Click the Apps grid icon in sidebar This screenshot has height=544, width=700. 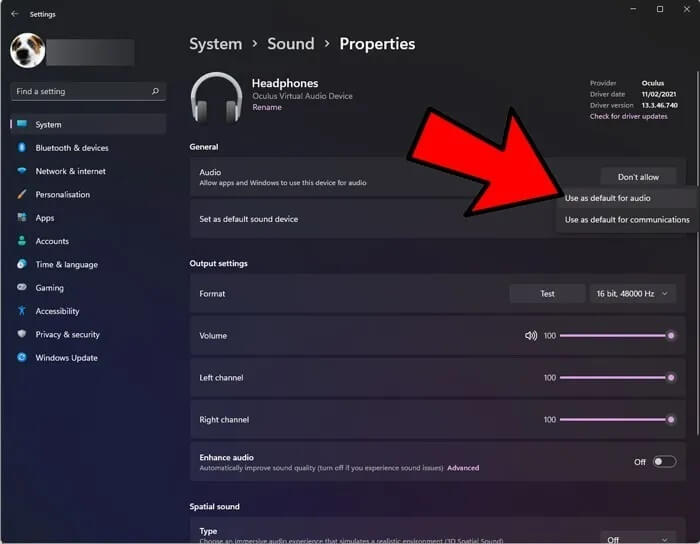(x=22, y=217)
